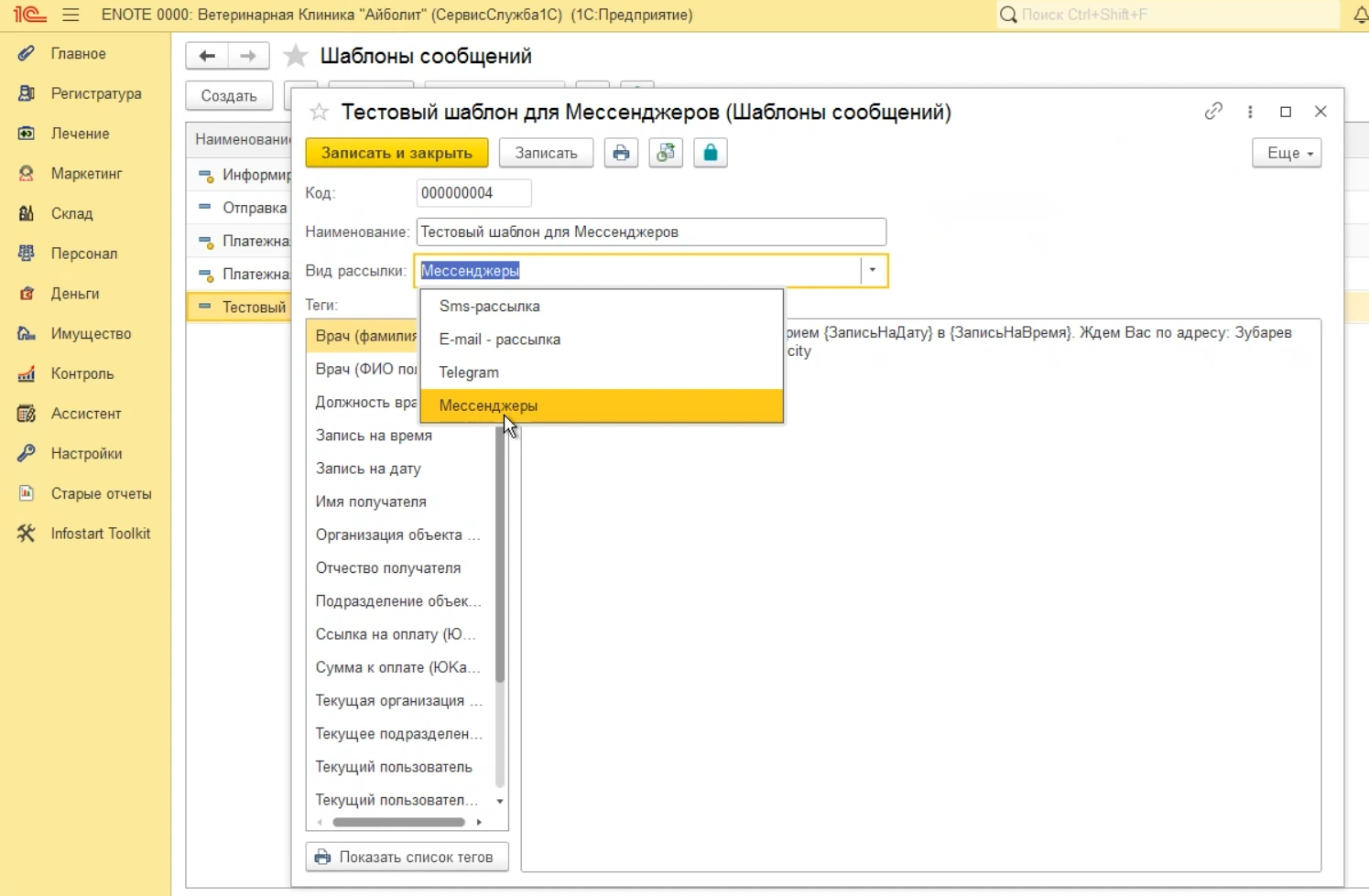The image size is (1369, 896).
Task: Select tag Запись на дату
Action: [400, 469]
